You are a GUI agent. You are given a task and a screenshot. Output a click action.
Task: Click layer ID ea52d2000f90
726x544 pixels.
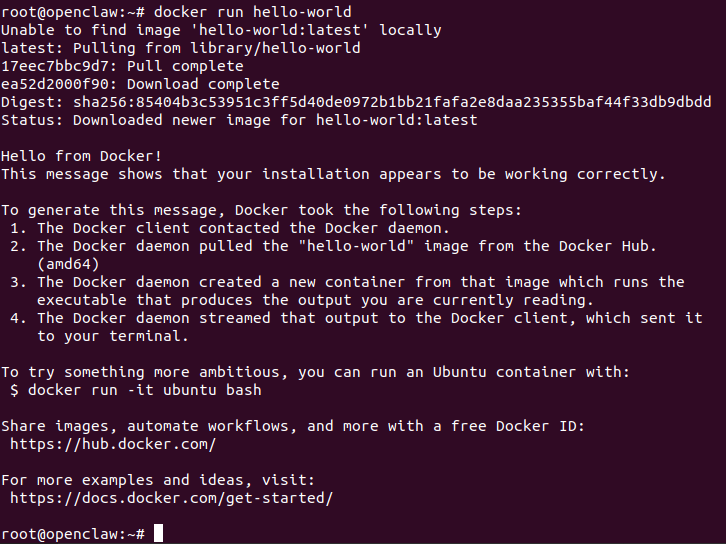coord(53,84)
